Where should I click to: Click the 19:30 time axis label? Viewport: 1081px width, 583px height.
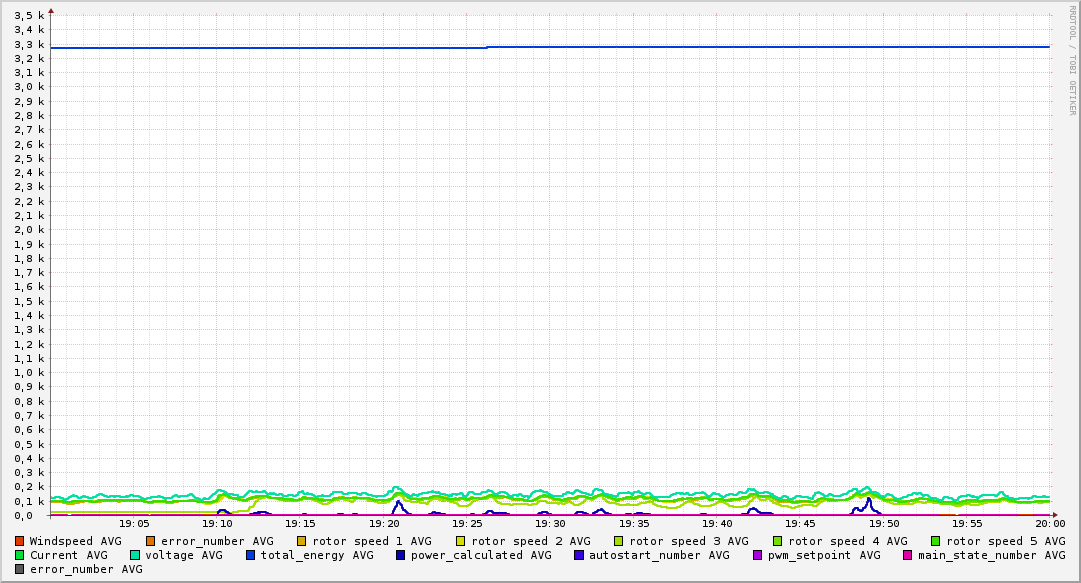click(550, 524)
